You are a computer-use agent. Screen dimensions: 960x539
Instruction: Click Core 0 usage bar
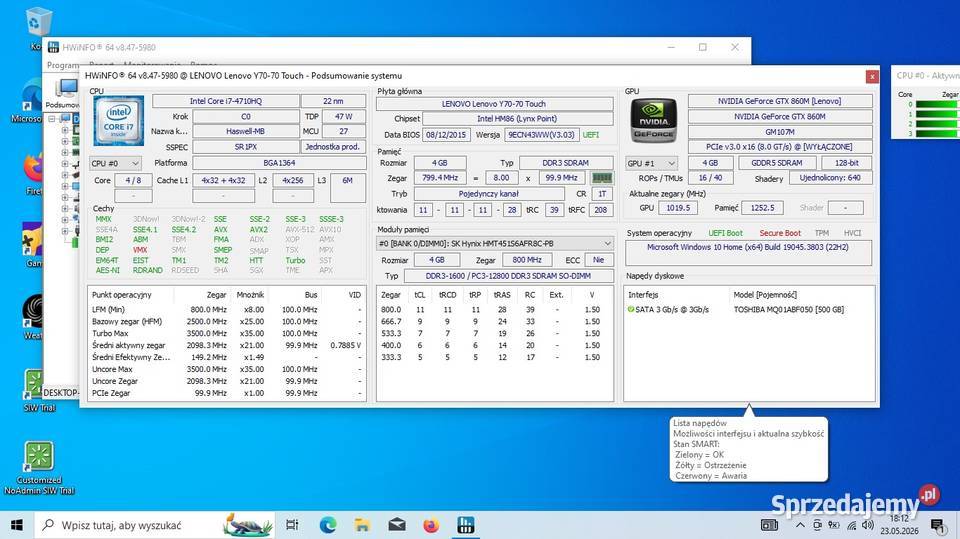point(936,105)
